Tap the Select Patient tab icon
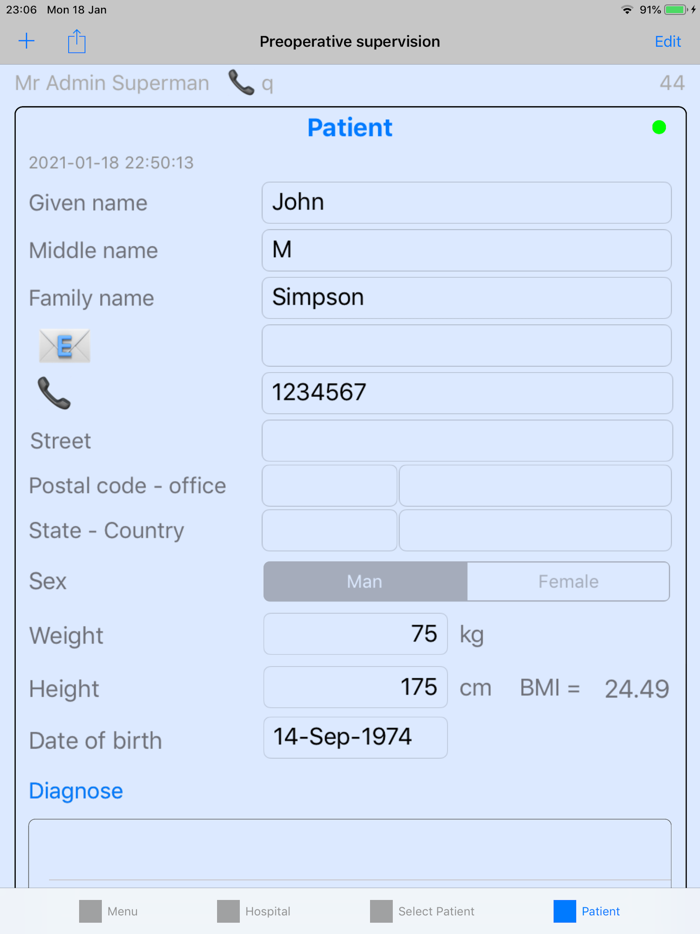Image resolution: width=700 pixels, height=934 pixels. pyautogui.click(x=381, y=911)
